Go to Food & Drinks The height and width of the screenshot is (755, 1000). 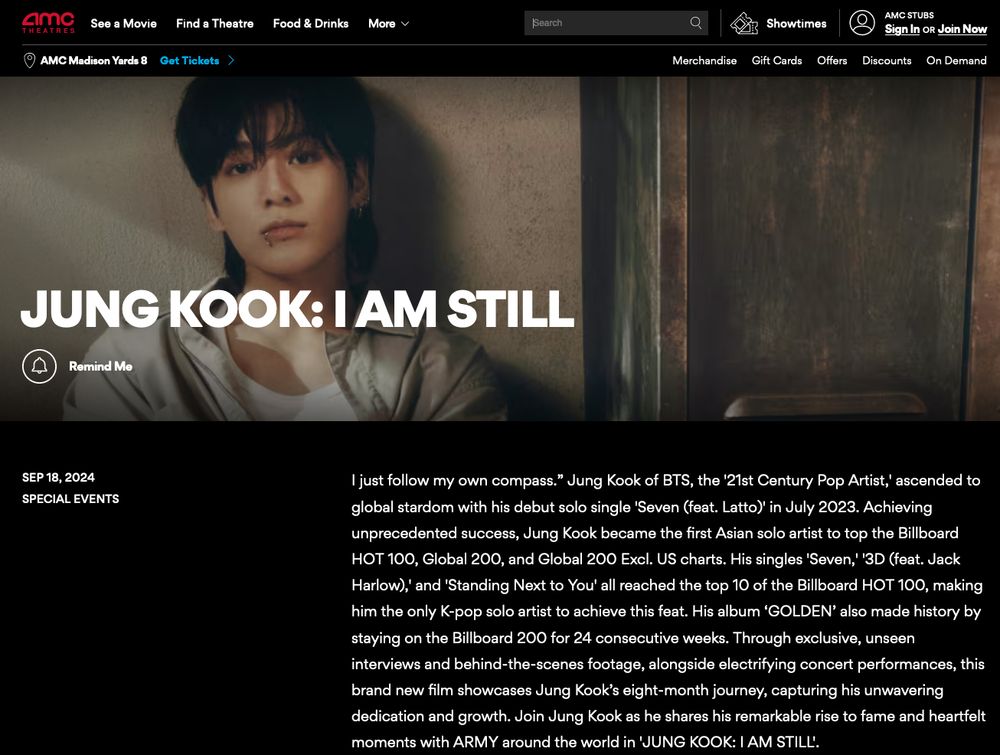[x=311, y=24]
